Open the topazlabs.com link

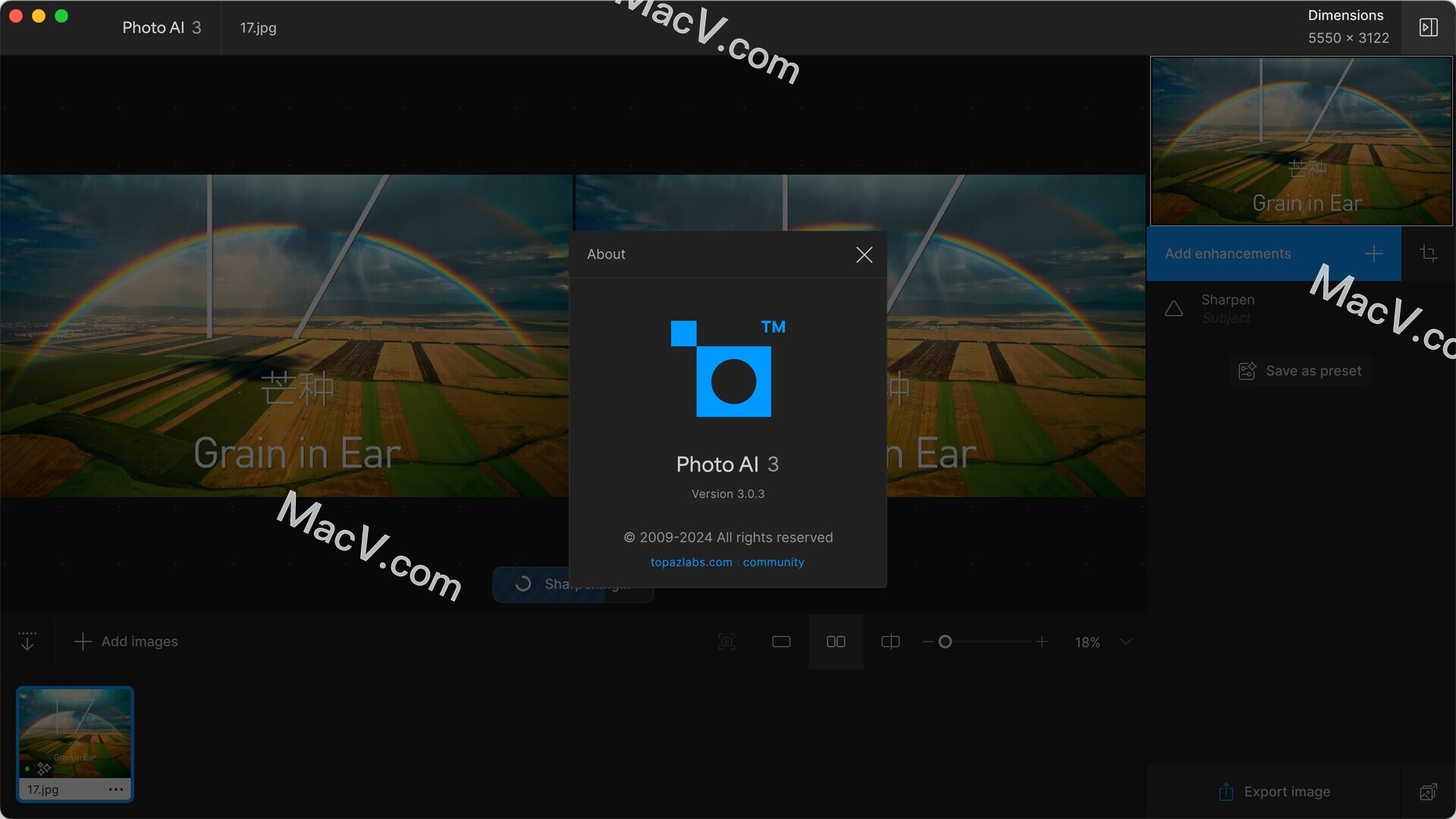[x=691, y=562]
